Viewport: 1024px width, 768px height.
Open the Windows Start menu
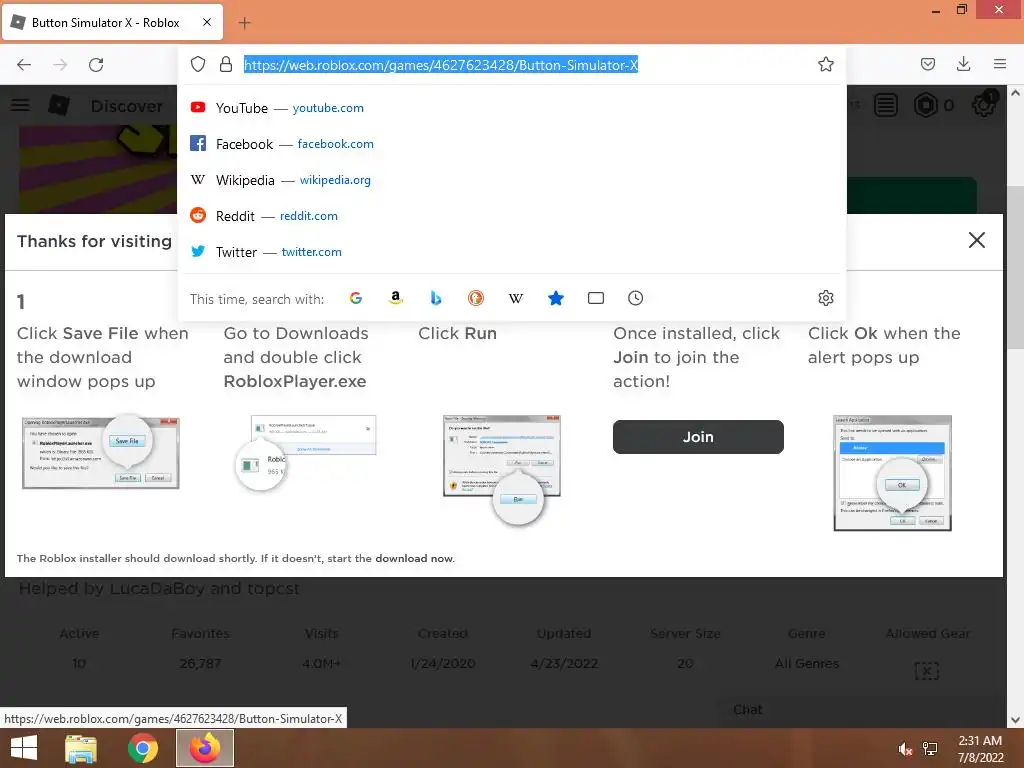[24, 748]
